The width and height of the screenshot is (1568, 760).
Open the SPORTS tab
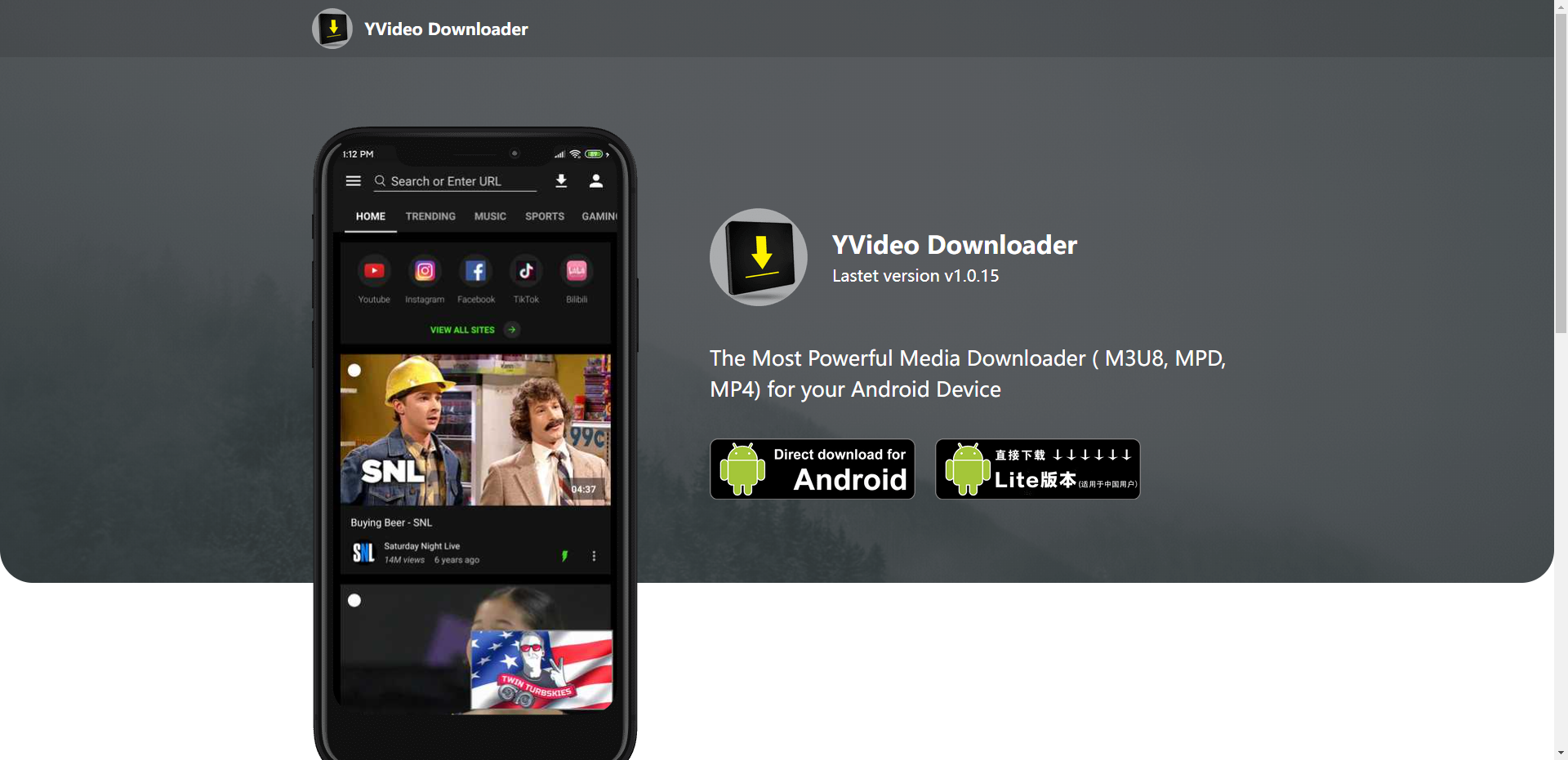[x=544, y=216]
